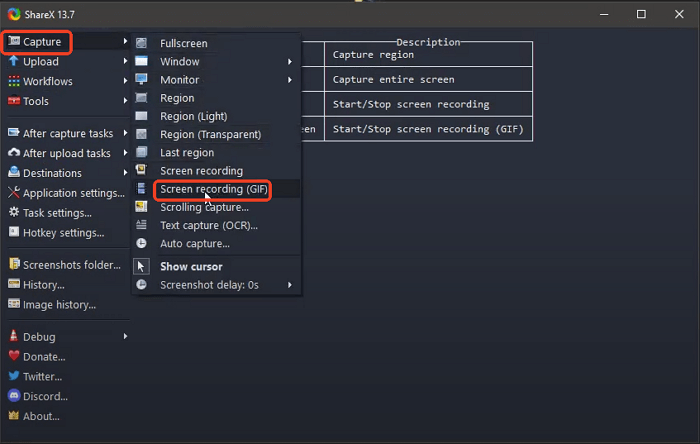This screenshot has width=700, height=444.
Task: Click the Start/Stop screen recording (GIF) description row
Action: tap(427, 129)
